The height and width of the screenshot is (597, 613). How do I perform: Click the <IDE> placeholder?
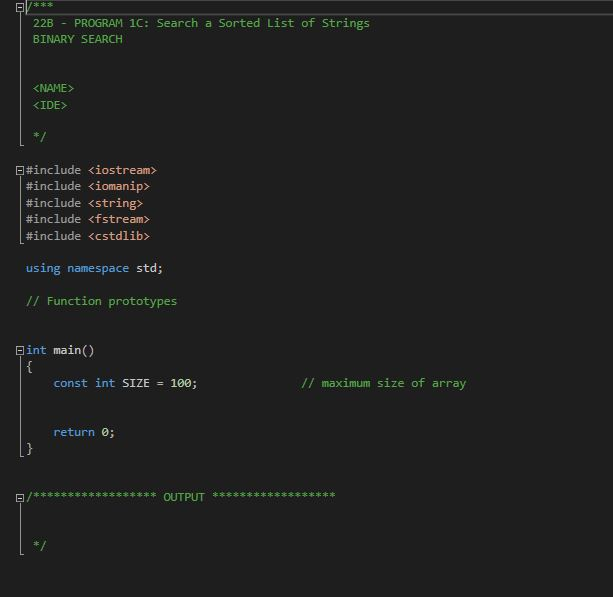[50, 105]
